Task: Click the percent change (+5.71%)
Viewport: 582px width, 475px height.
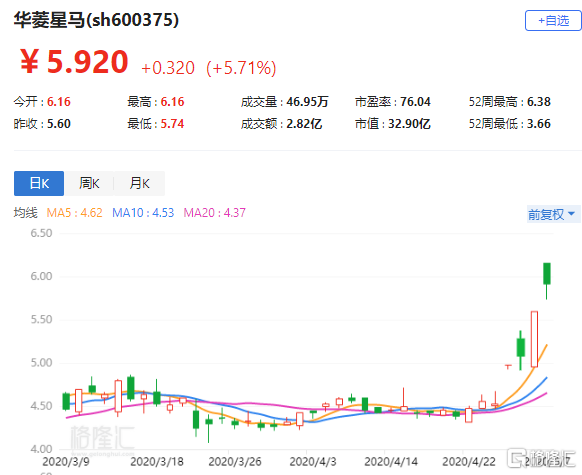Action: point(241,68)
